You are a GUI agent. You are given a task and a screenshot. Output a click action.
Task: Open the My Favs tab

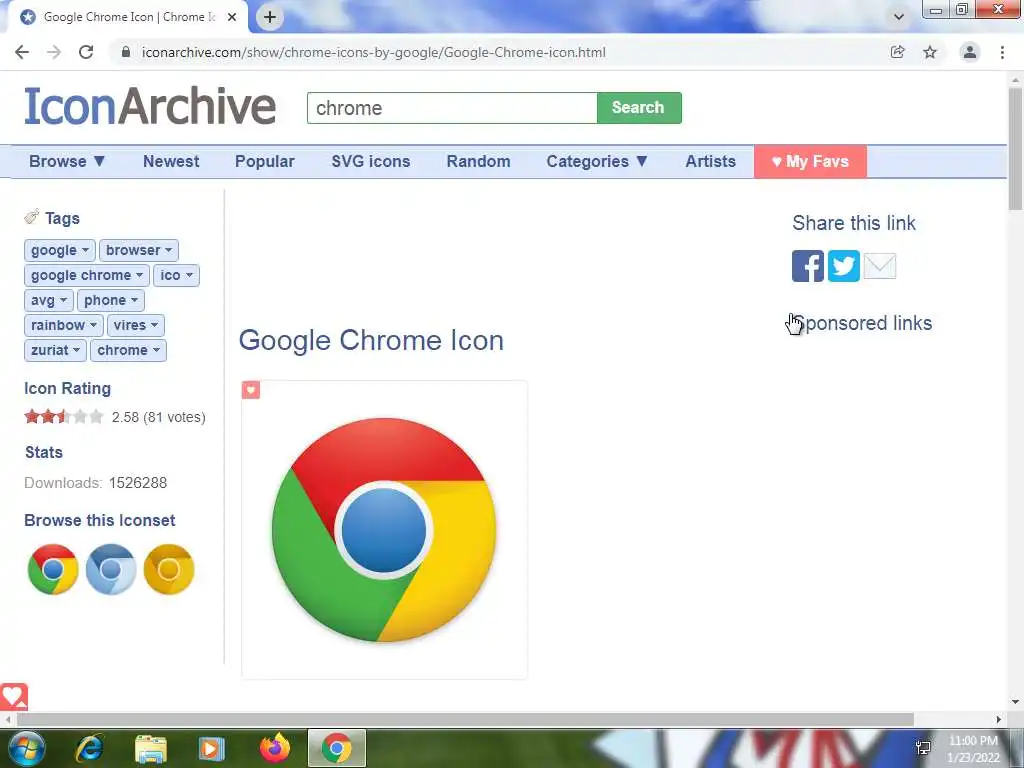(x=810, y=161)
